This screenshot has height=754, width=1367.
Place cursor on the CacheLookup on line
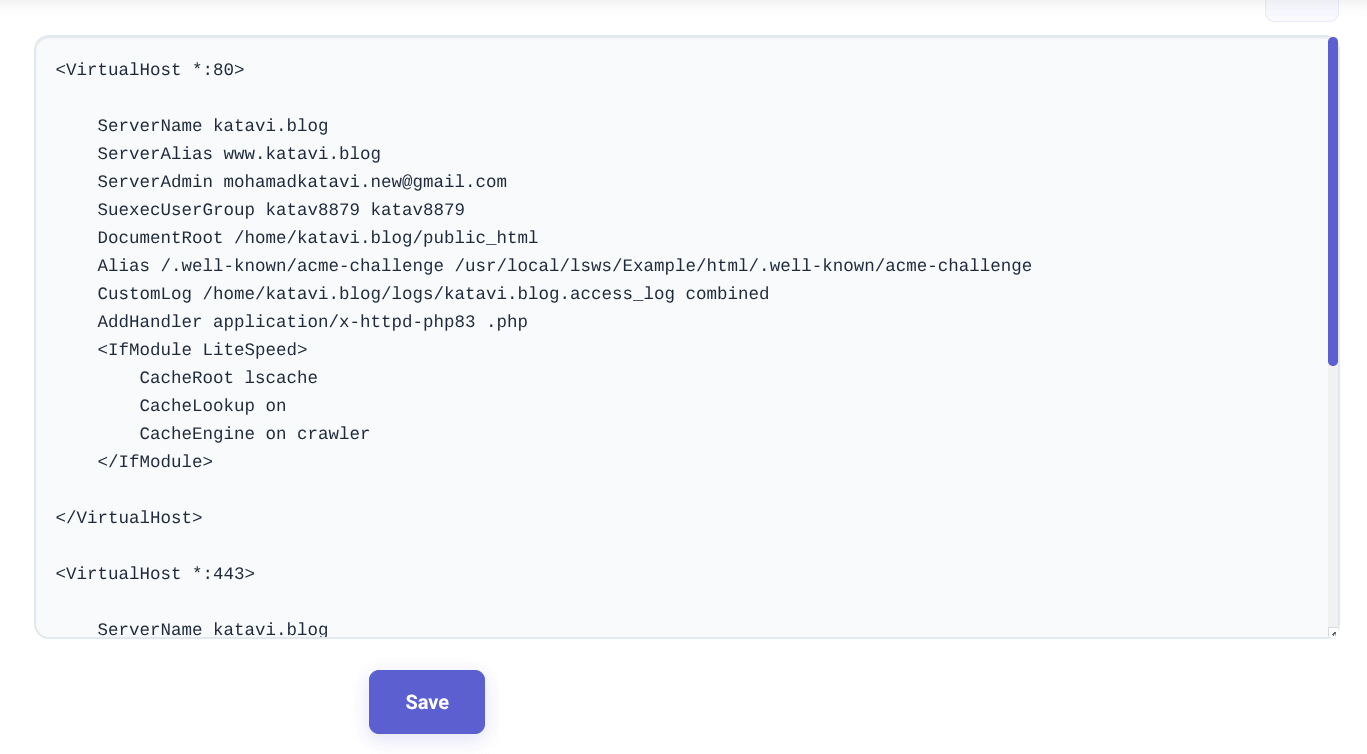tap(212, 406)
